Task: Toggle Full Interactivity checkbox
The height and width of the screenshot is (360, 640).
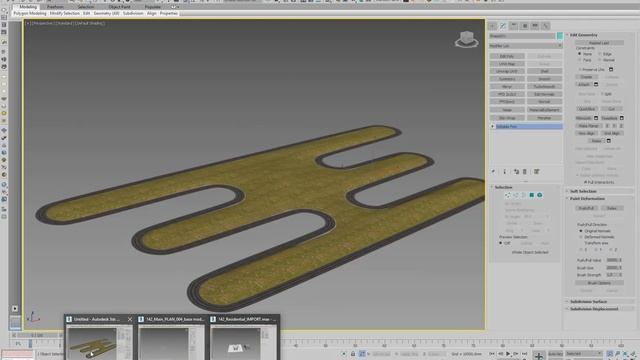Action: 585,182
